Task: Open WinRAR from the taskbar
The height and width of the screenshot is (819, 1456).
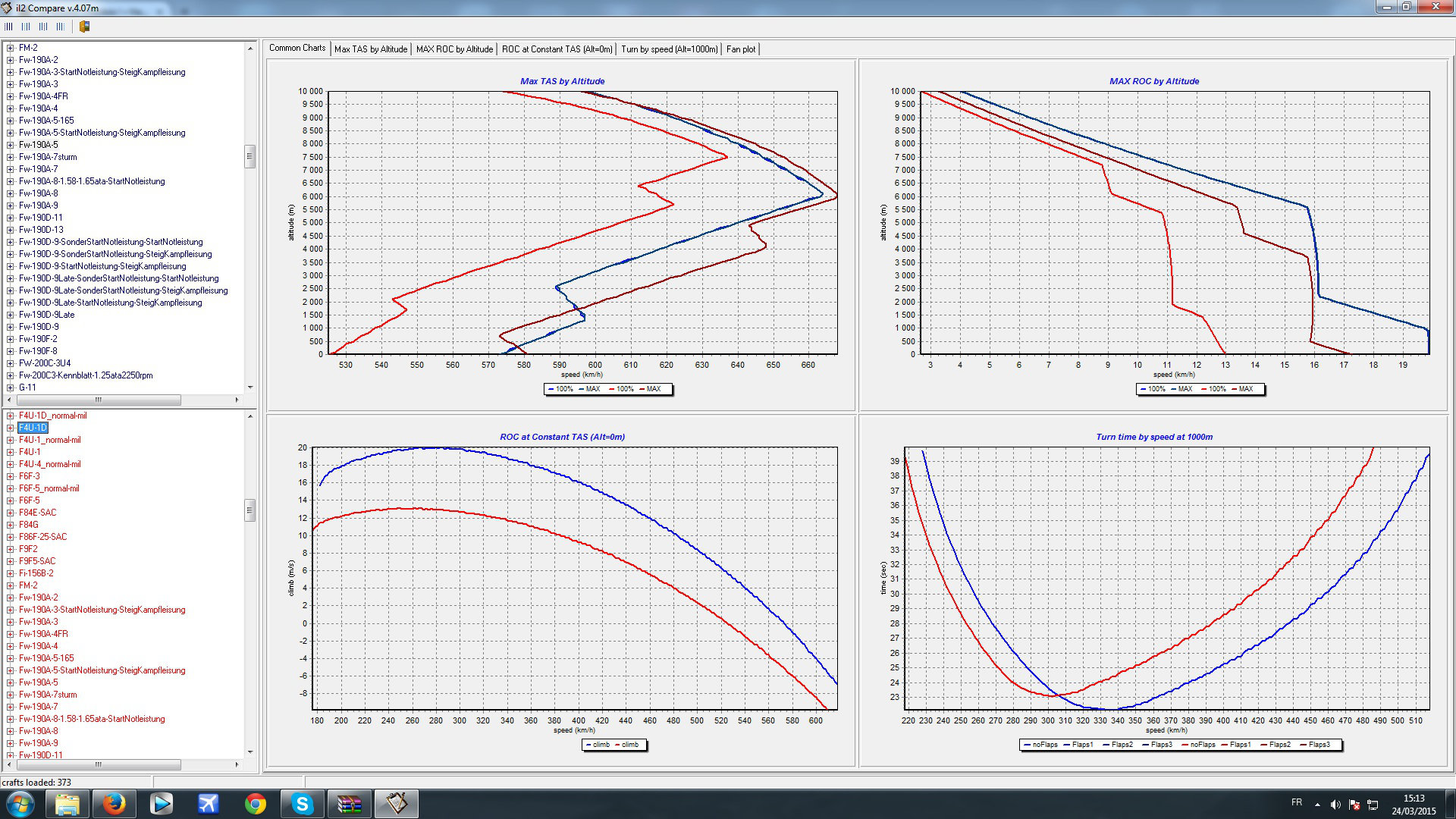Action: coord(349,804)
